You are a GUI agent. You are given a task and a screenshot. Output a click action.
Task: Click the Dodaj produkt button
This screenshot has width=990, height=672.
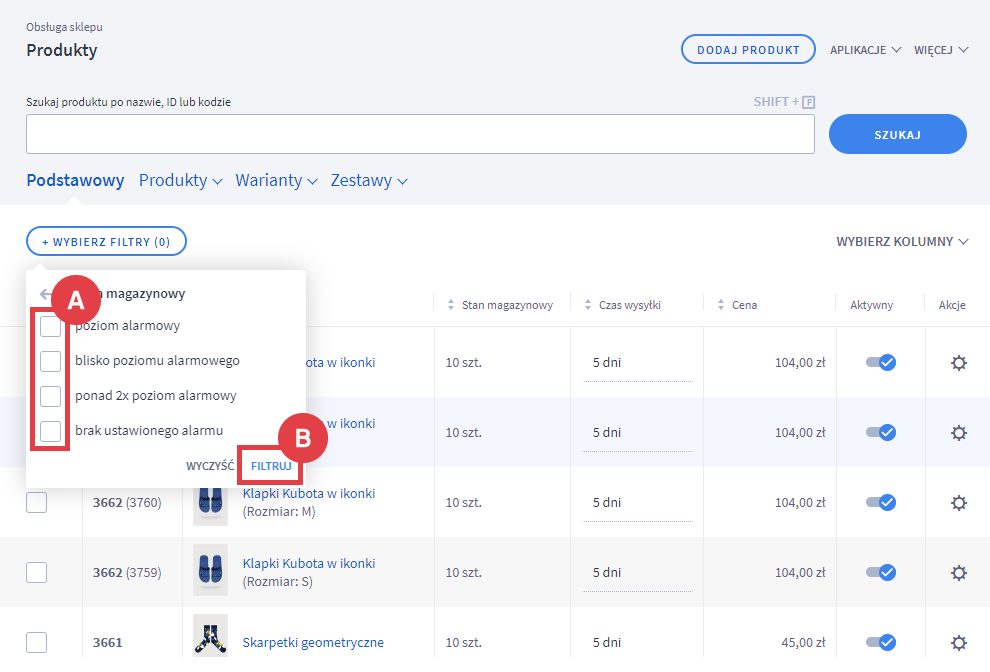coord(747,50)
